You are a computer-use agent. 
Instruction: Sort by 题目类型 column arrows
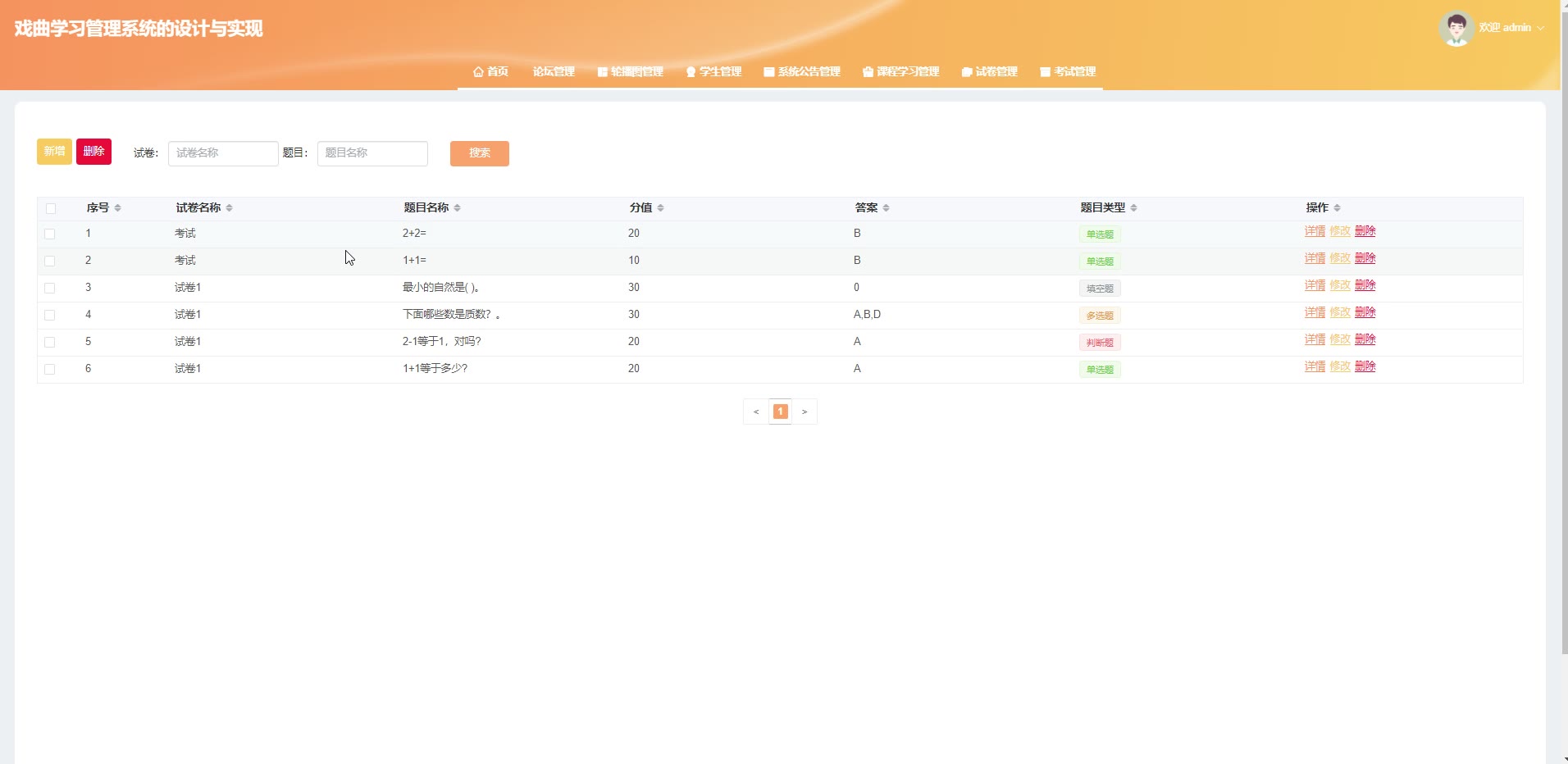(1133, 208)
